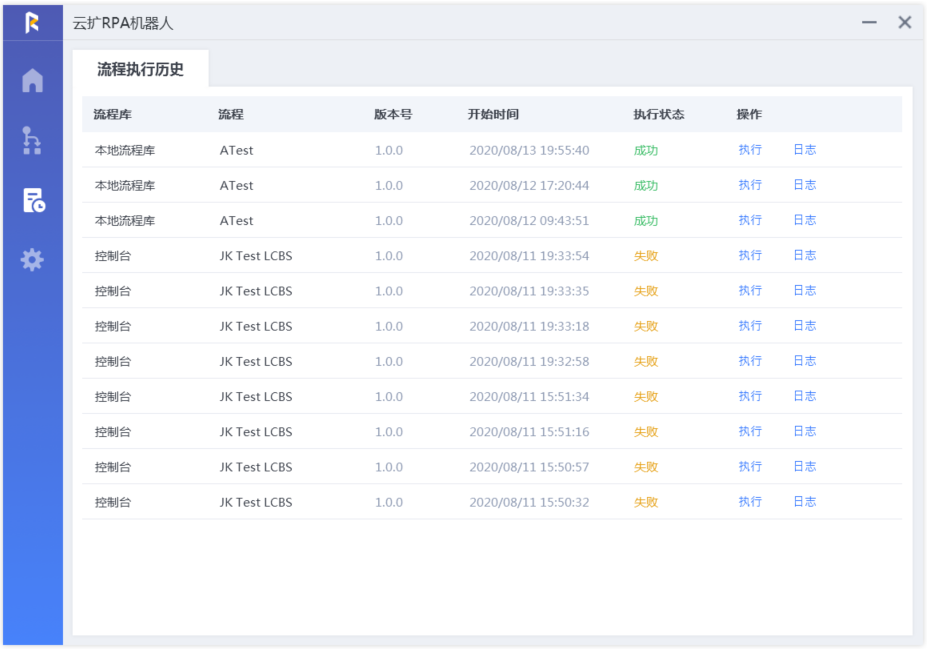Click 执行 for JK Test LCBS at 15:51:34

point(750,396)
